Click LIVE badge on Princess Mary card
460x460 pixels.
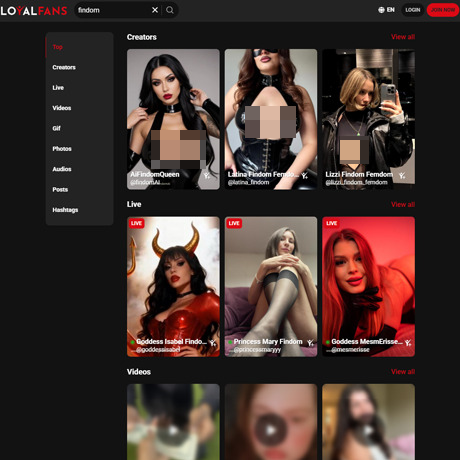[234, 223]
